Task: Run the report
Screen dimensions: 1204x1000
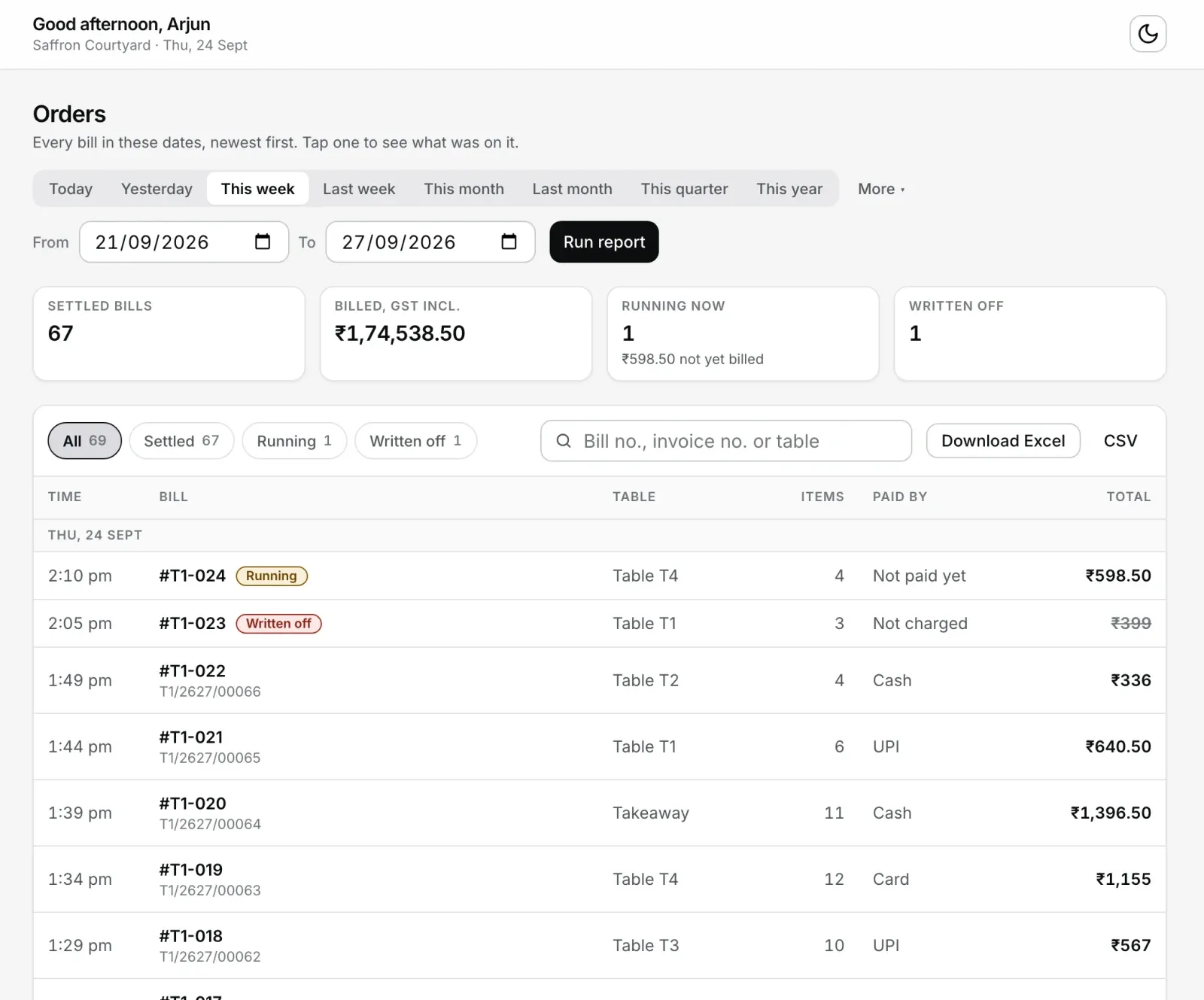Action: [x=604, y=242]
